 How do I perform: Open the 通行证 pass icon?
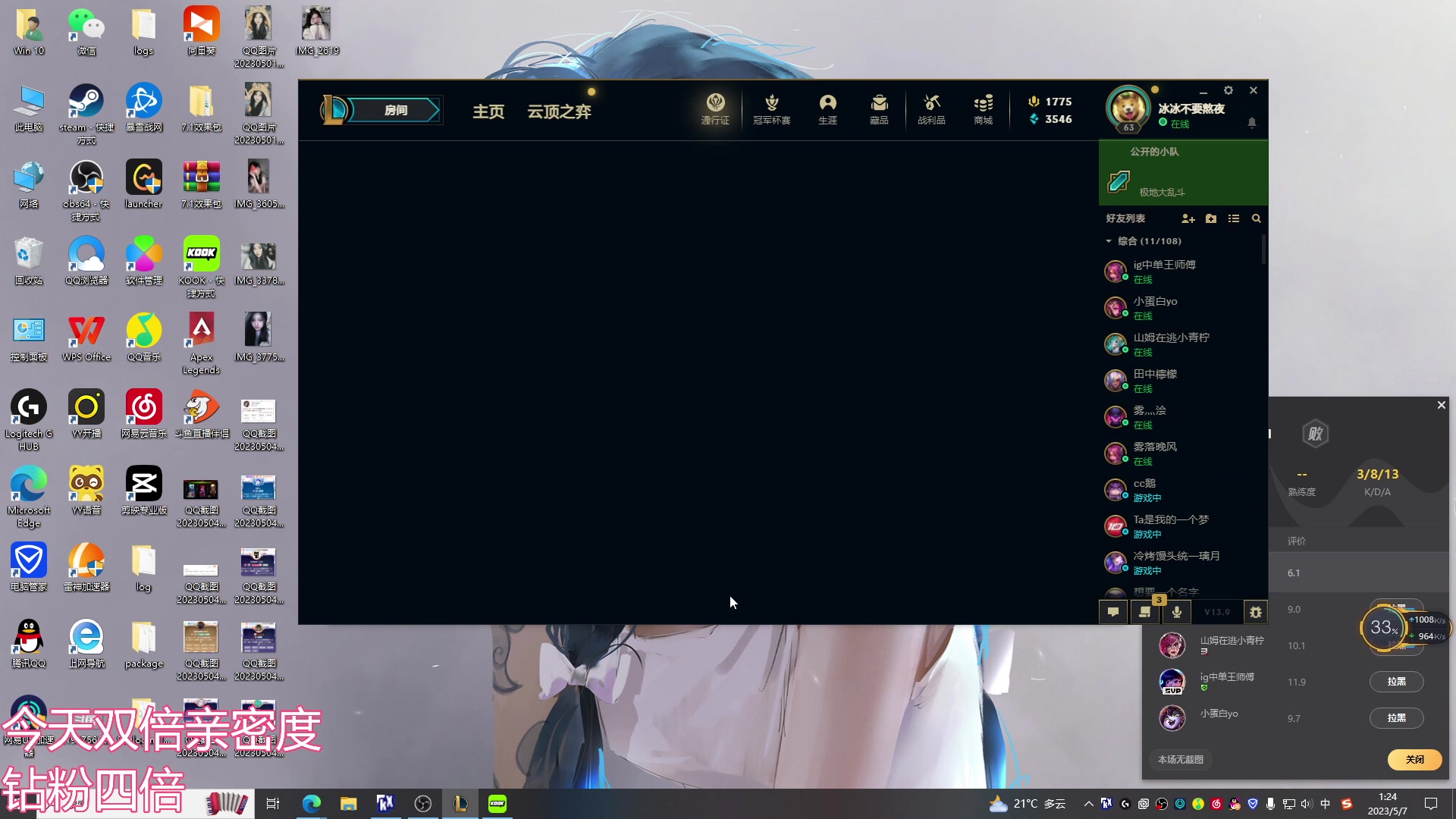715,109
